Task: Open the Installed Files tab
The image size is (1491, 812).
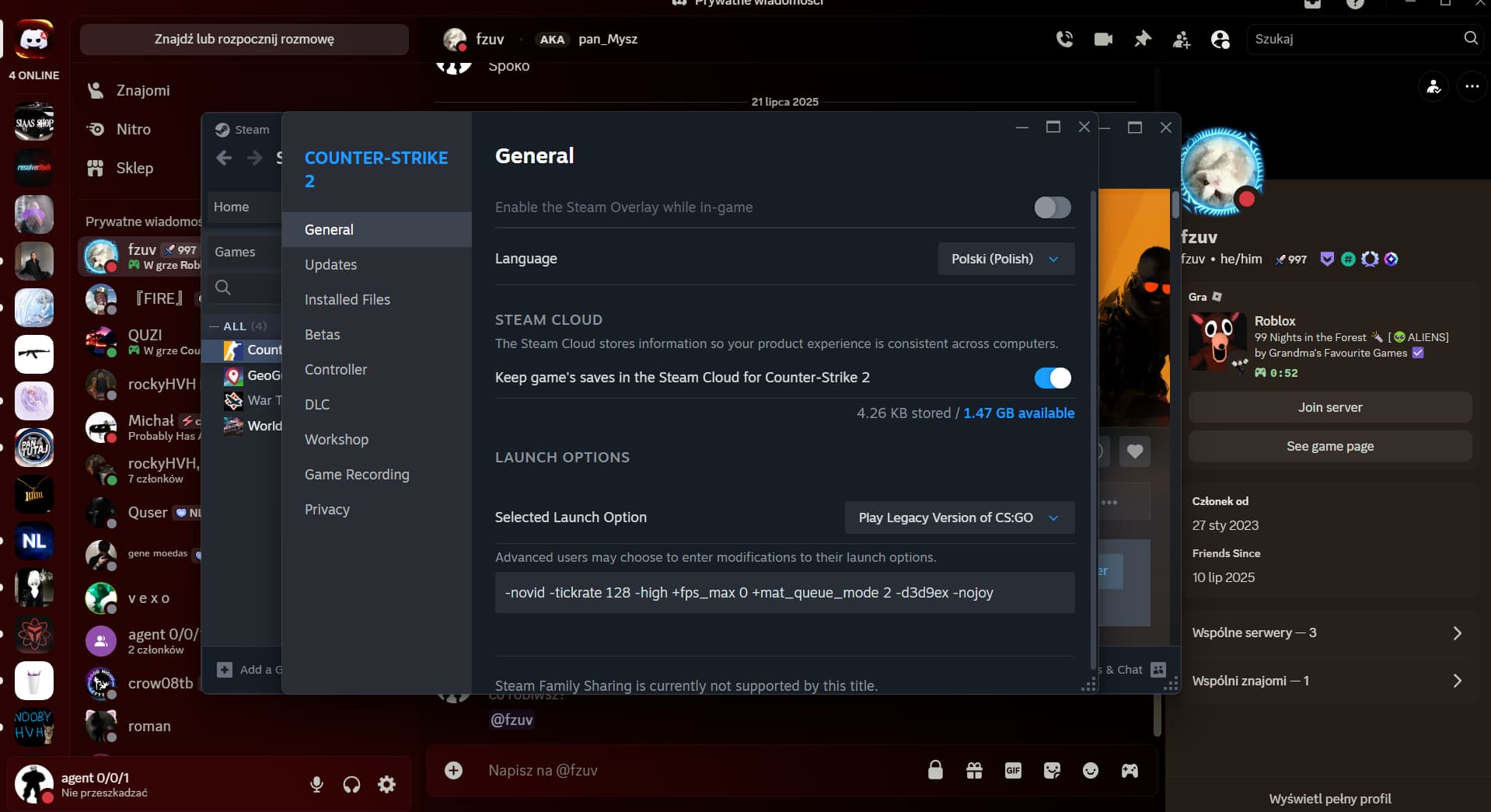Action: point(376,300)
